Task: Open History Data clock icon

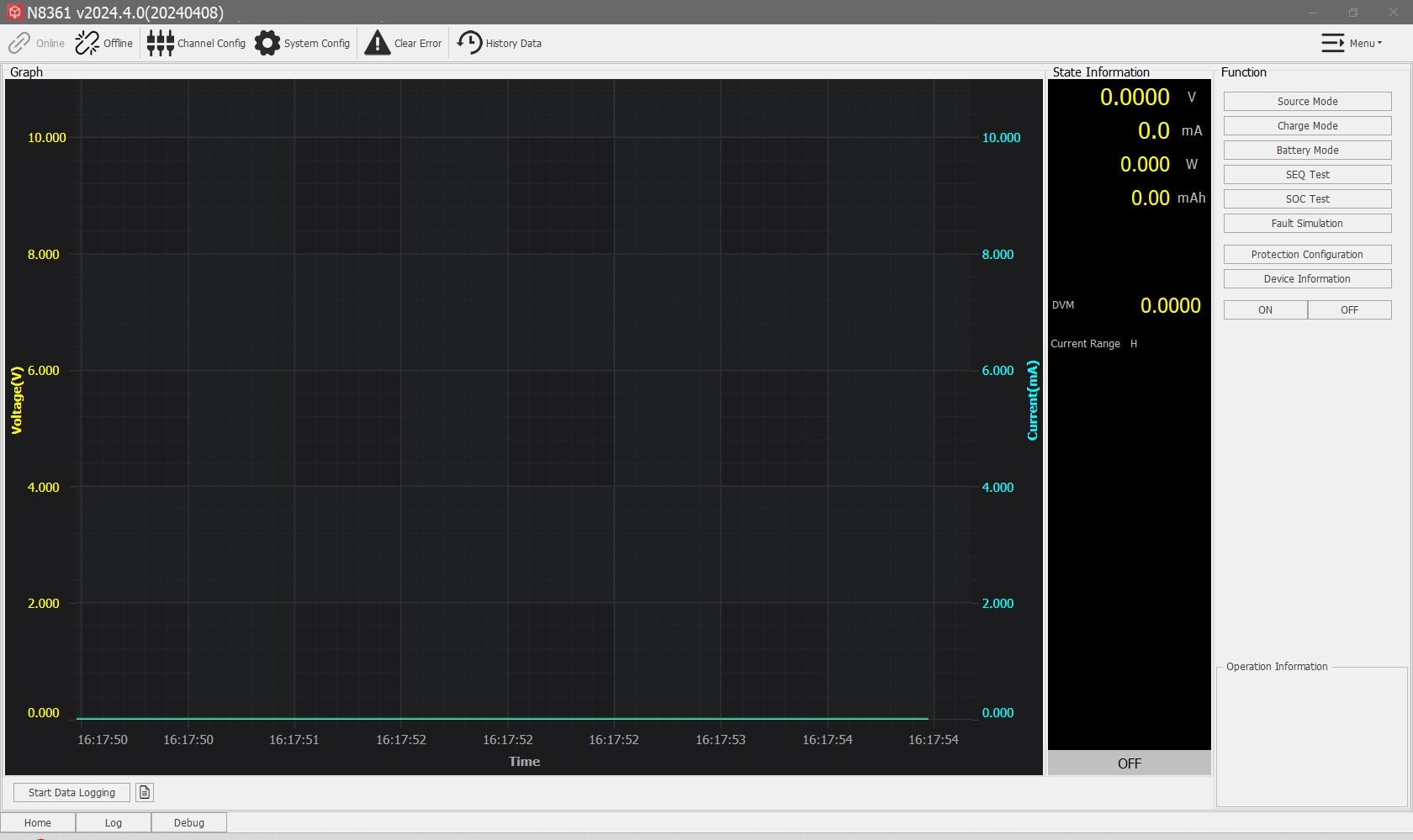Action: (469, 43)
